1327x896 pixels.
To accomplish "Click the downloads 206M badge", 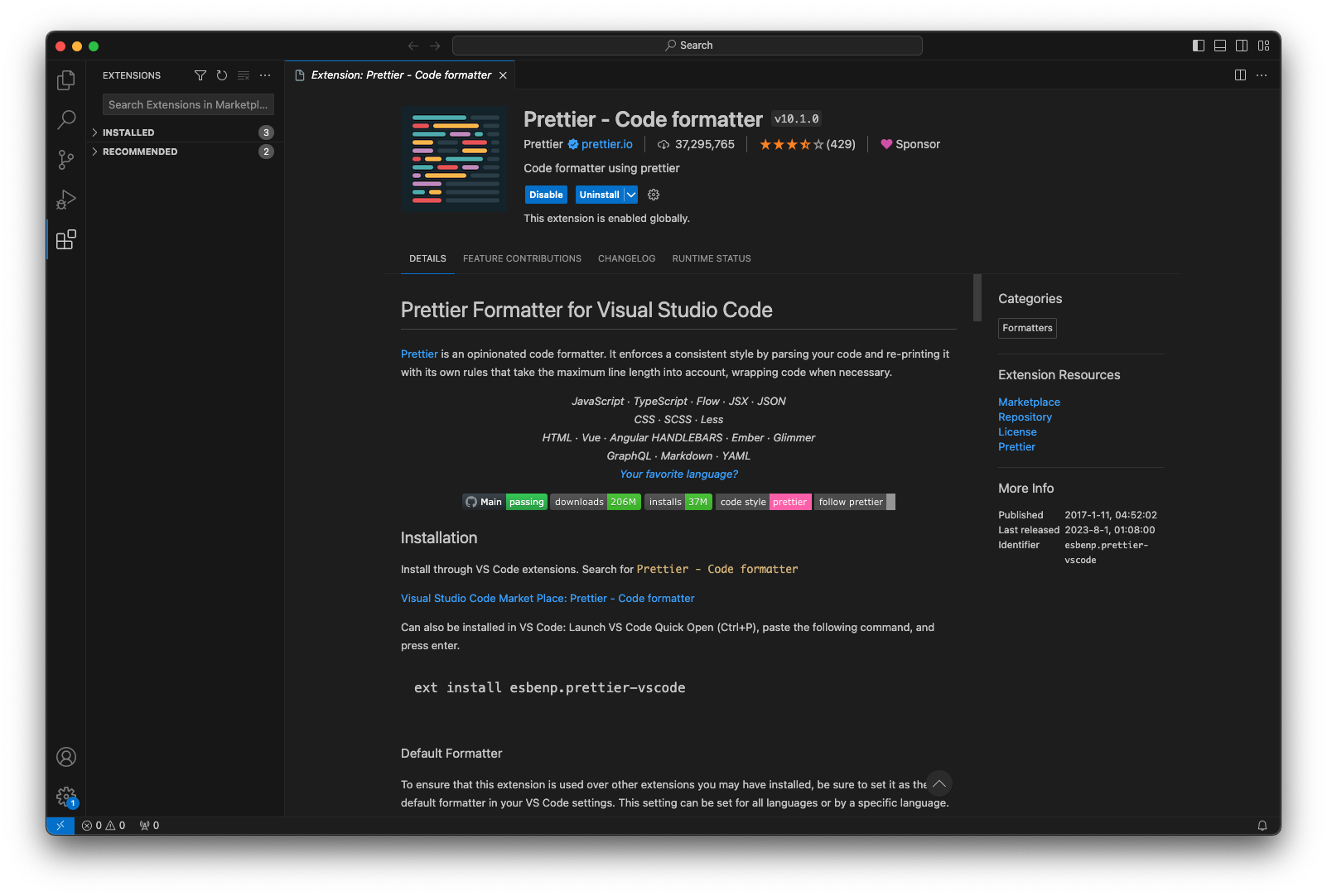I will pyautogui.click(x=596, y=502).
